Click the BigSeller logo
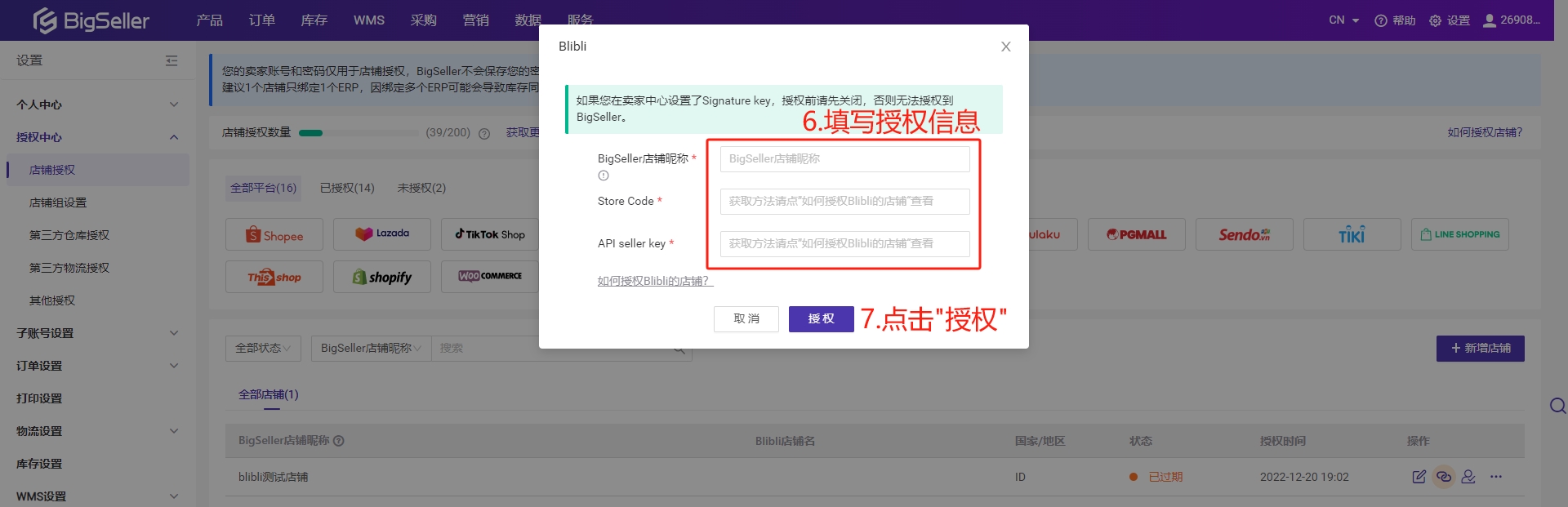 point(91,20)
